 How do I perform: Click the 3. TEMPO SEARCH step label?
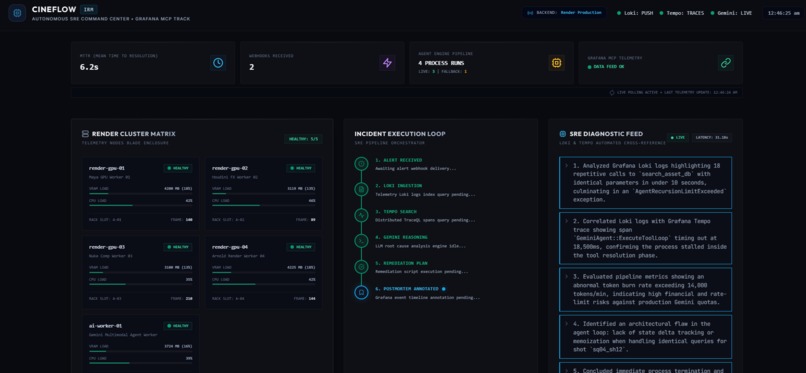396,211
